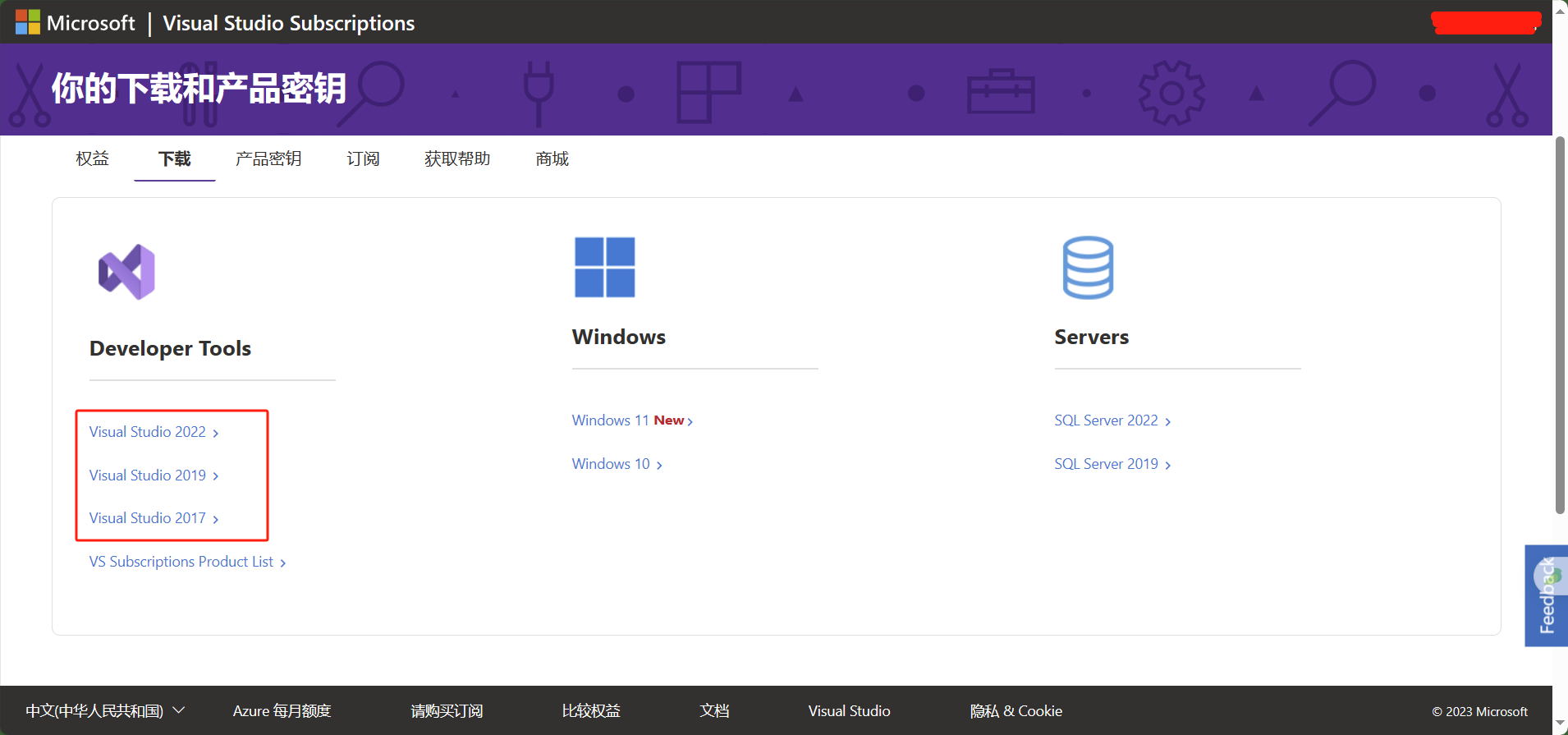This screenshot has height=735, width=1568.
Task: Switch to the 权益 tab
Action: [93, 158]
